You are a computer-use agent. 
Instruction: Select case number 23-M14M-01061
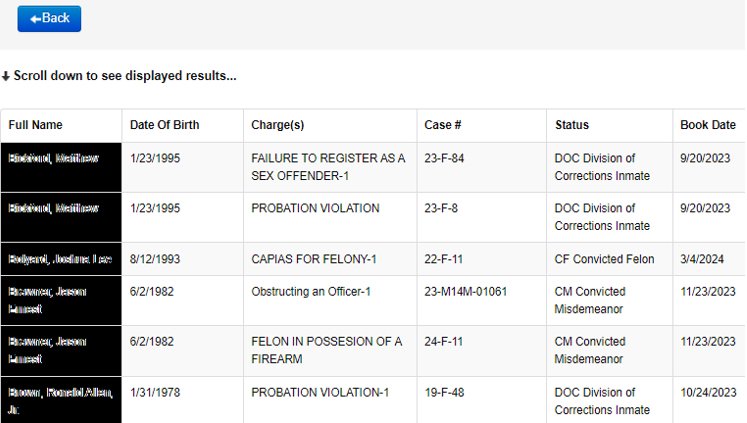466,292
